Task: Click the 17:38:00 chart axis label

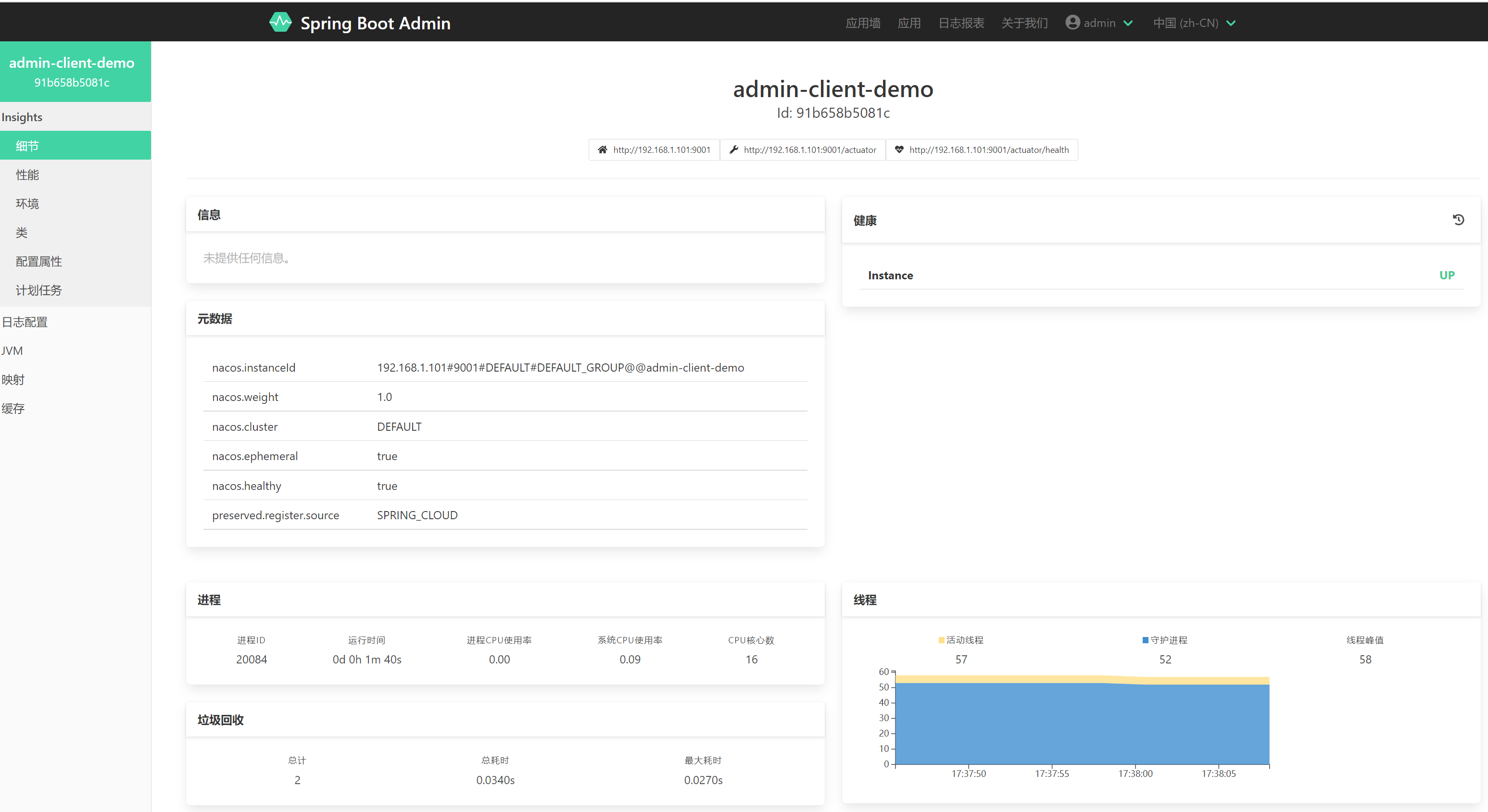Action: pyautogui.click(x=1135, y=774)
